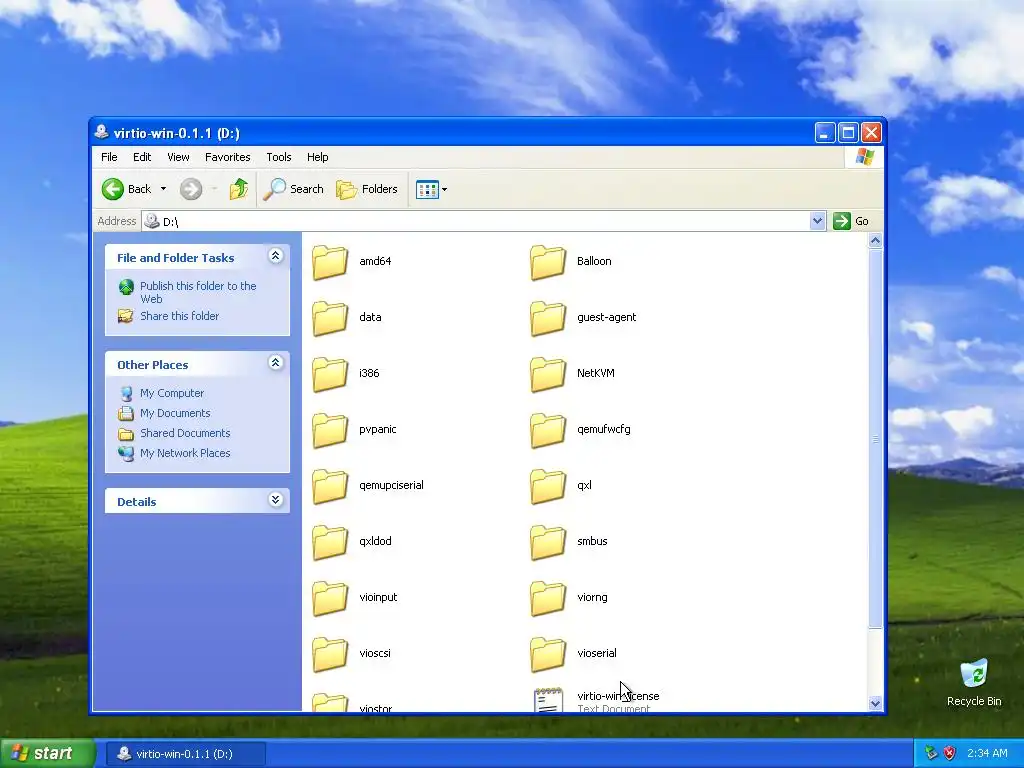
Task: Select the vioscsi folder icon
Action: (330, 654)
